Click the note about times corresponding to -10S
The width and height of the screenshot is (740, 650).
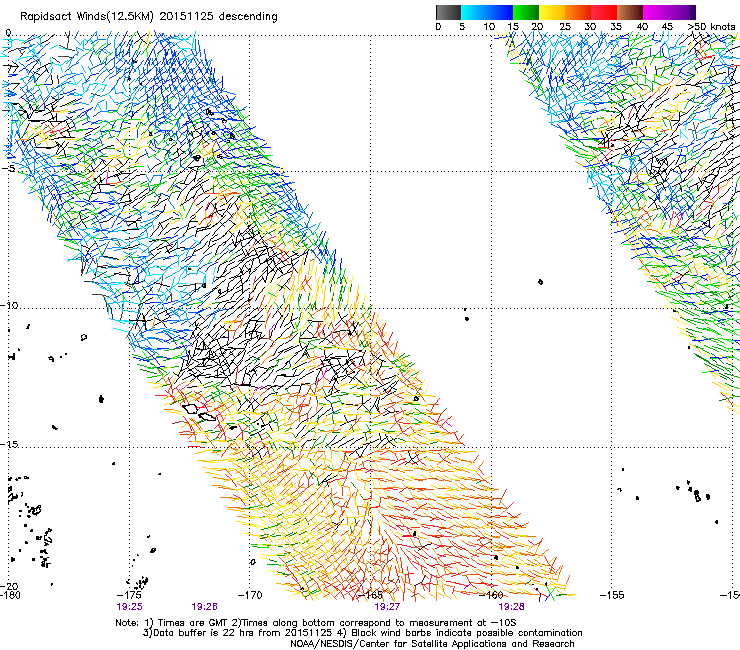click(x=376, y=623)
